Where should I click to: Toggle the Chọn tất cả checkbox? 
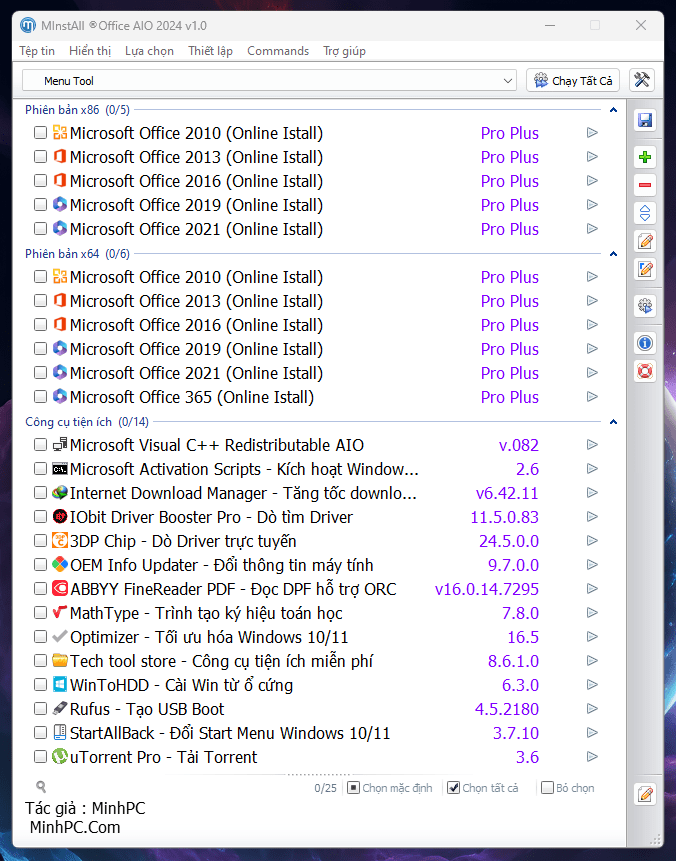(x=453, y=788)
